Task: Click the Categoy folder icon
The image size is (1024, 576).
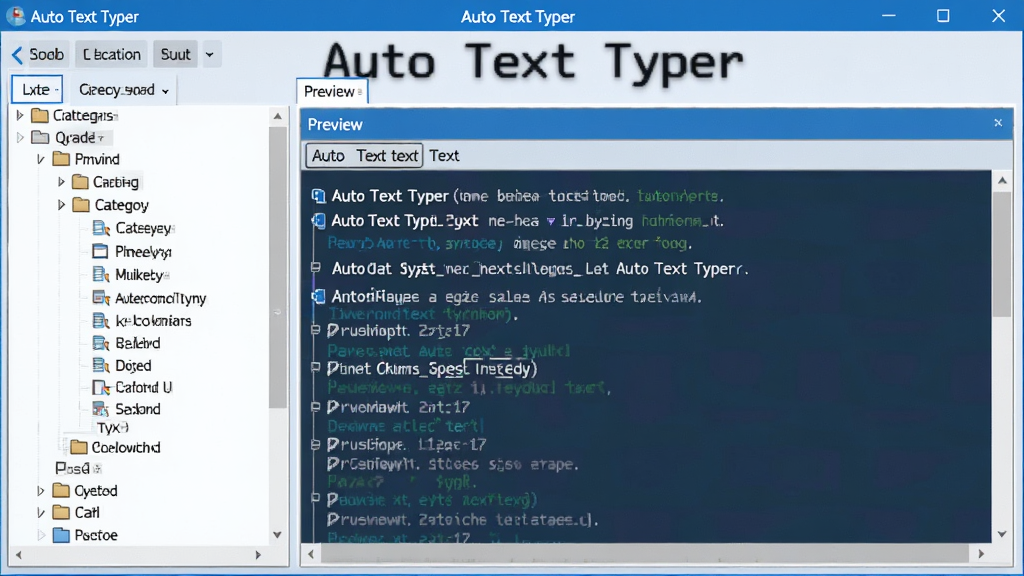Action: click(x=81, y=205)
